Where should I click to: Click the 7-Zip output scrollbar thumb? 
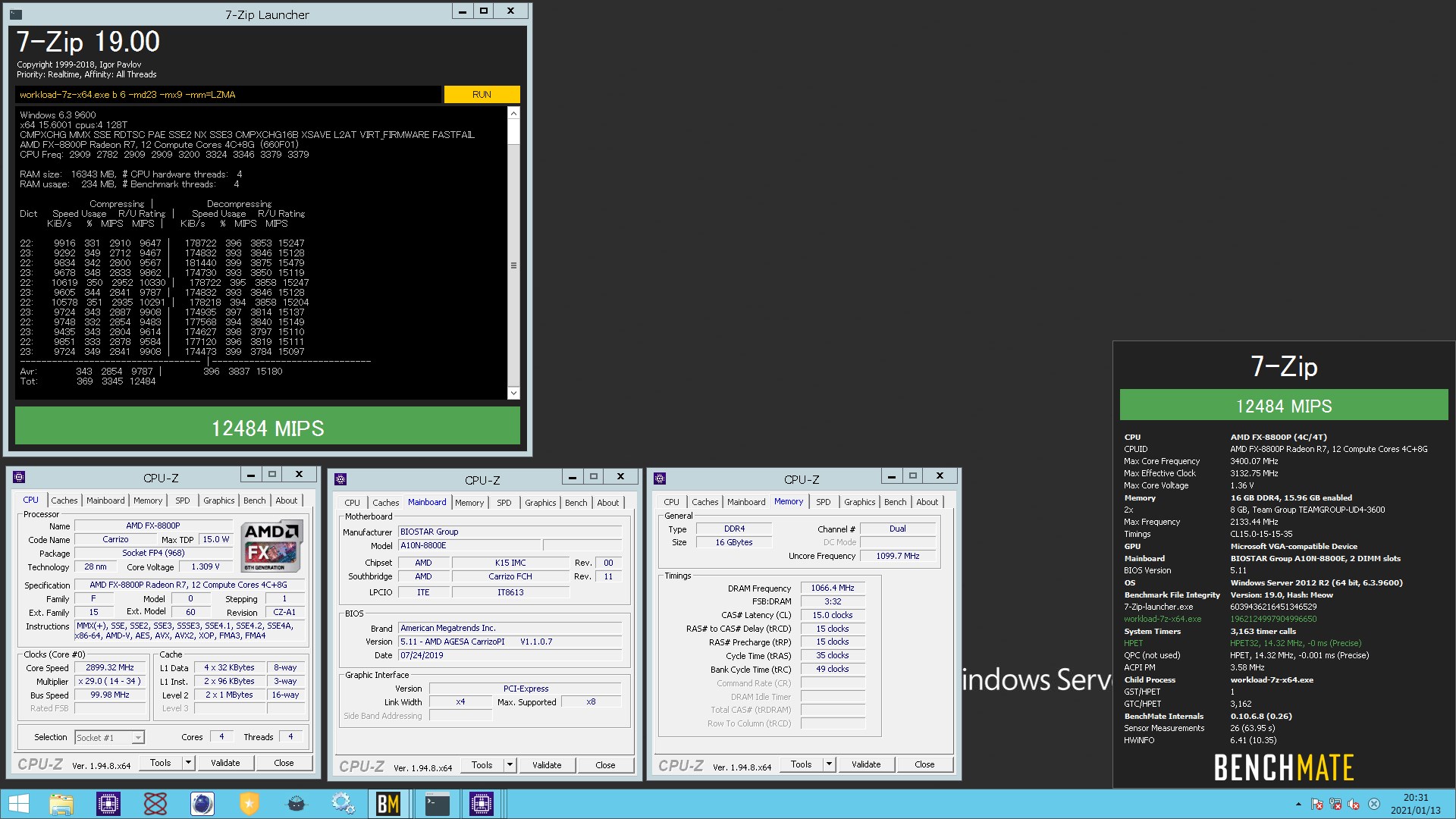pyautogui.click(x=513, y=132)
